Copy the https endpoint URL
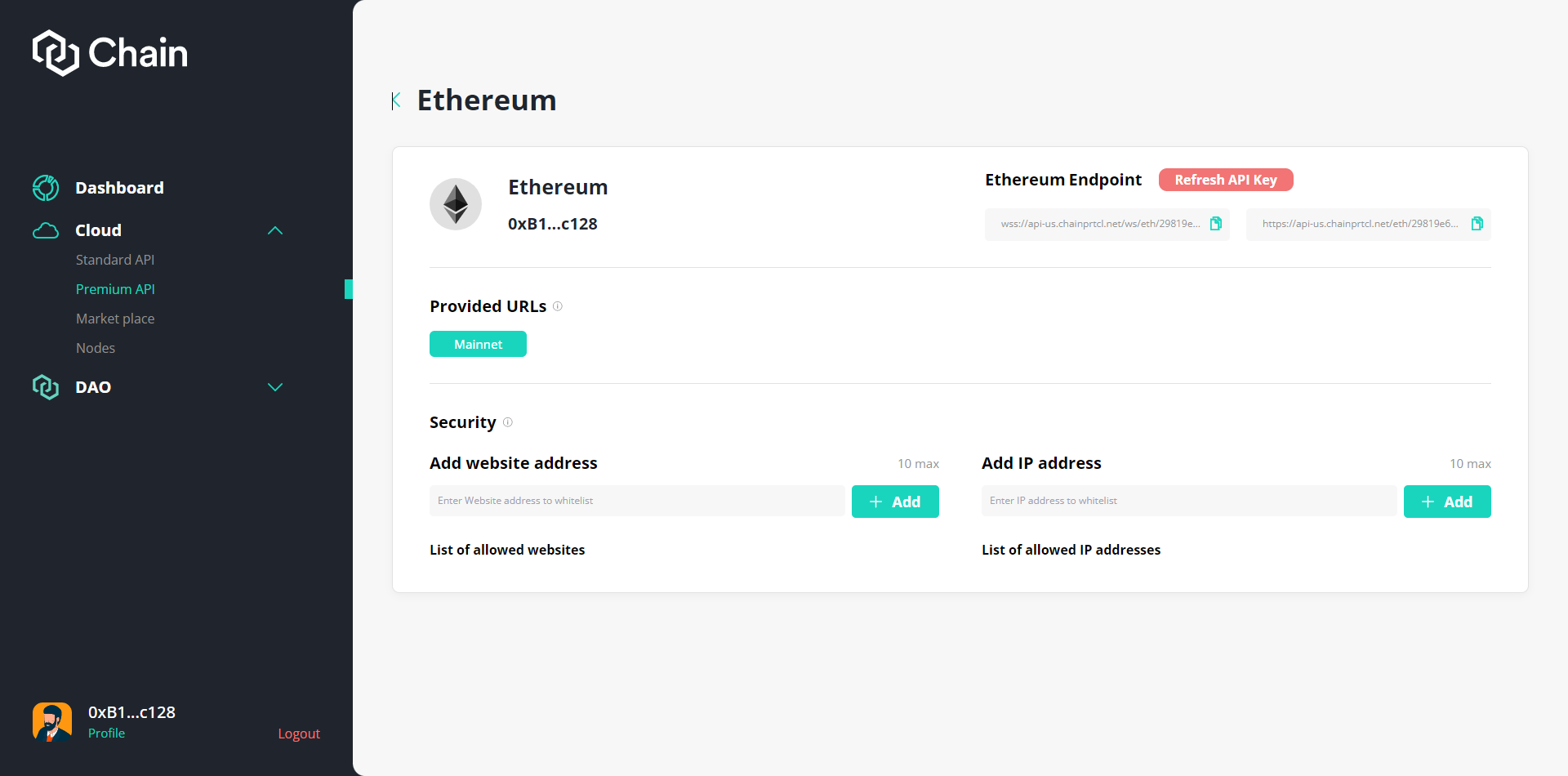 1477,224
